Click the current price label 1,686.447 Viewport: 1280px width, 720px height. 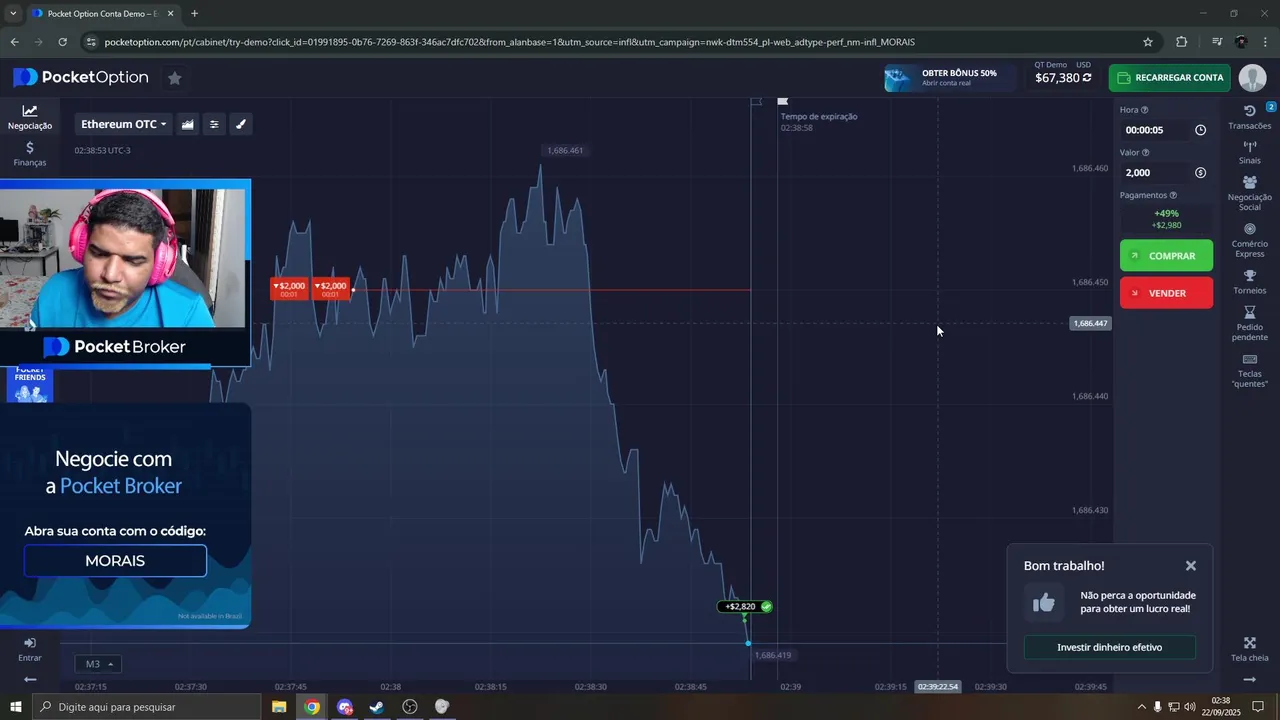(1090, 324)
